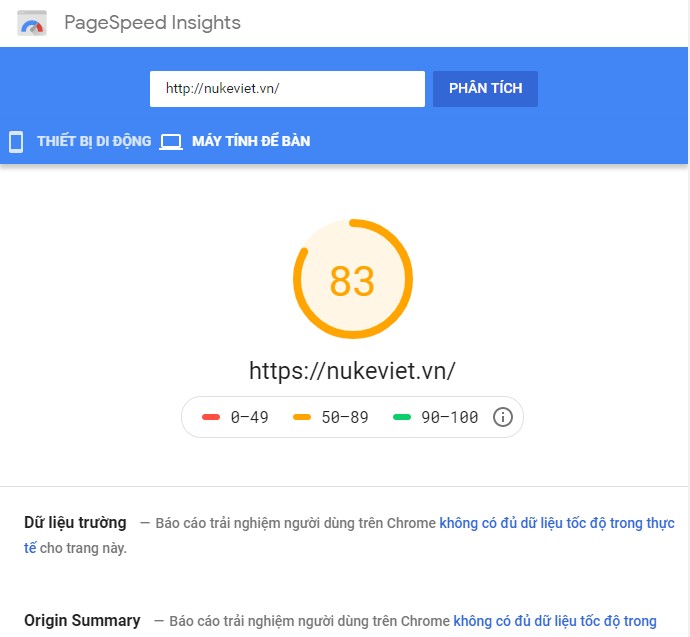Open Origin Summary link 'không có đủ dữ liệu tốc độ trong'
This screenshot has width=690, height=637.
[x=555, y=621]
